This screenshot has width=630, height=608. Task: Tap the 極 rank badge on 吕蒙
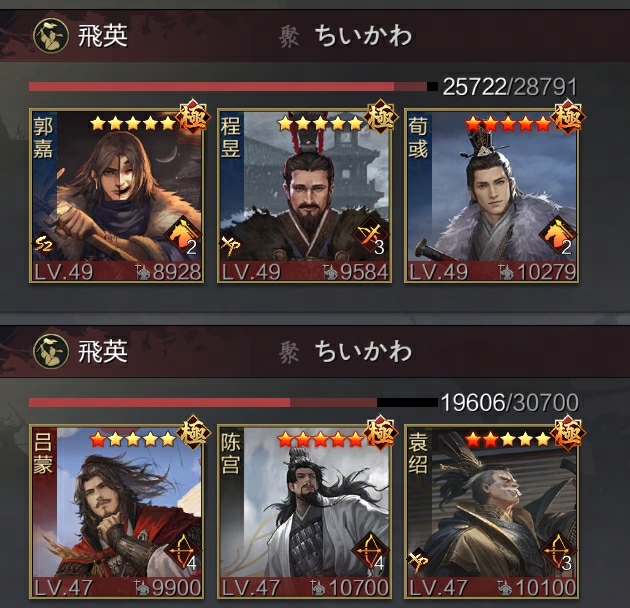pyautogui.click(x=193, y=433)
